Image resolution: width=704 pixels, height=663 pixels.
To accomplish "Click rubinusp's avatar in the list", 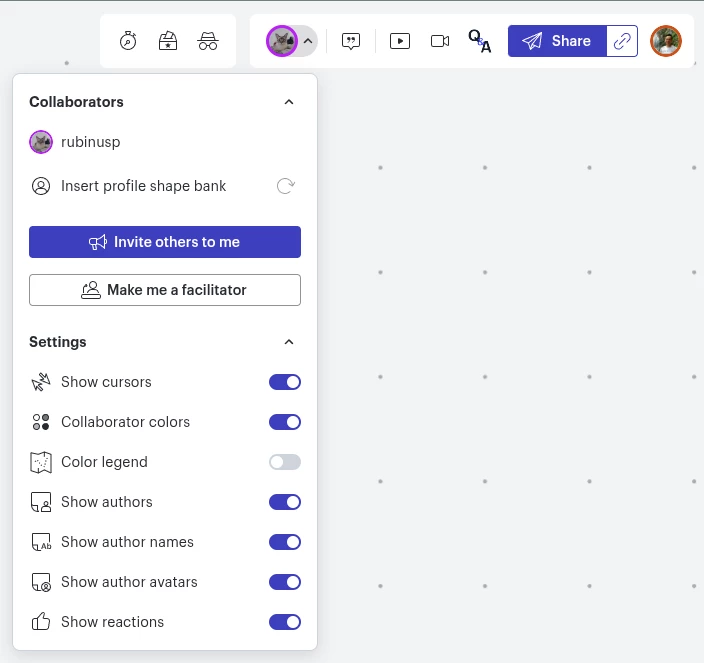I will click(x=41, y=142).
